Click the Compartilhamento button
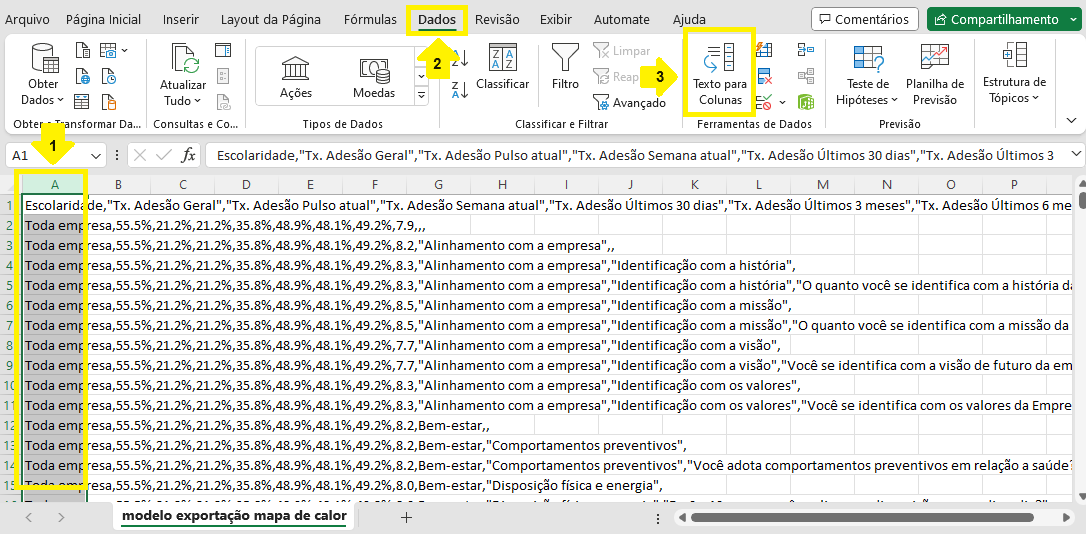 (x=1001, y=19)
